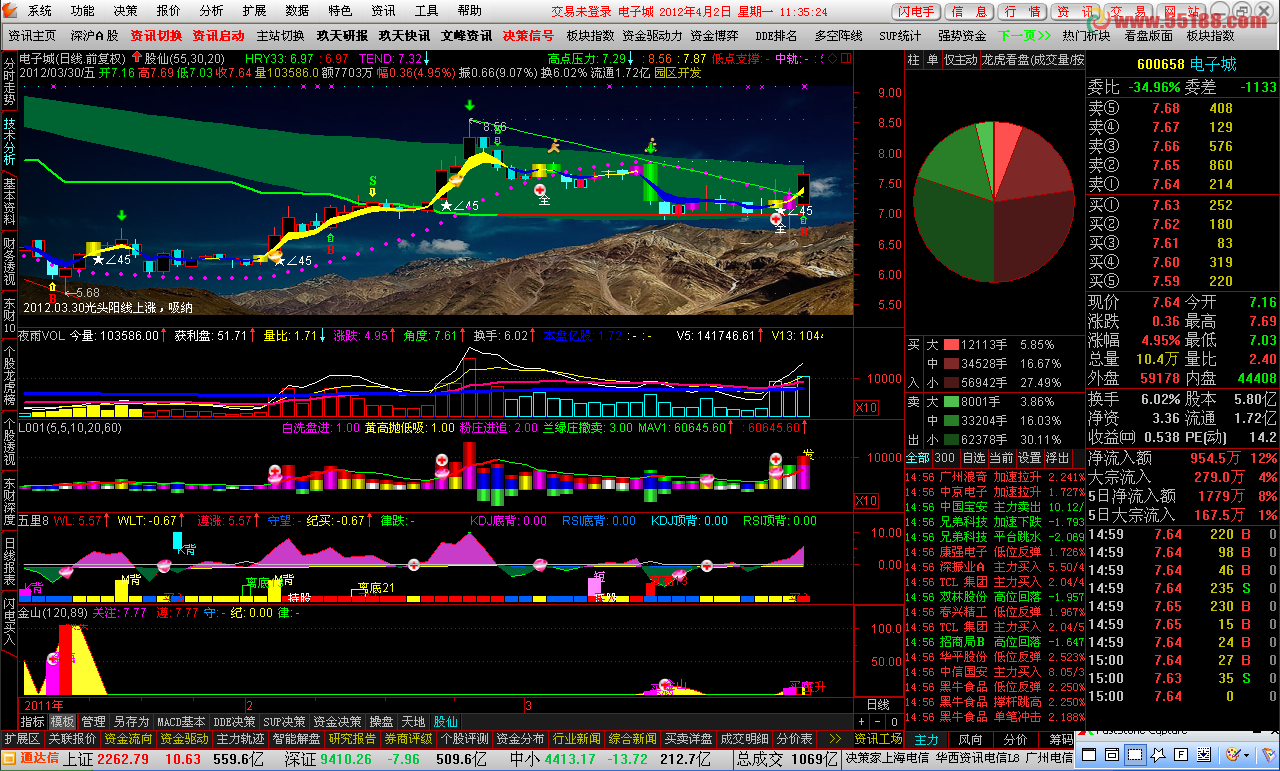Click the 卖⑤ 7.68 order row
Screen dimensions: 1280x771
1182,108
